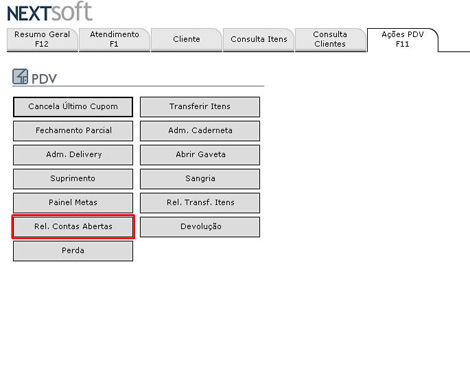Click the Perda button

click(73, 251)
